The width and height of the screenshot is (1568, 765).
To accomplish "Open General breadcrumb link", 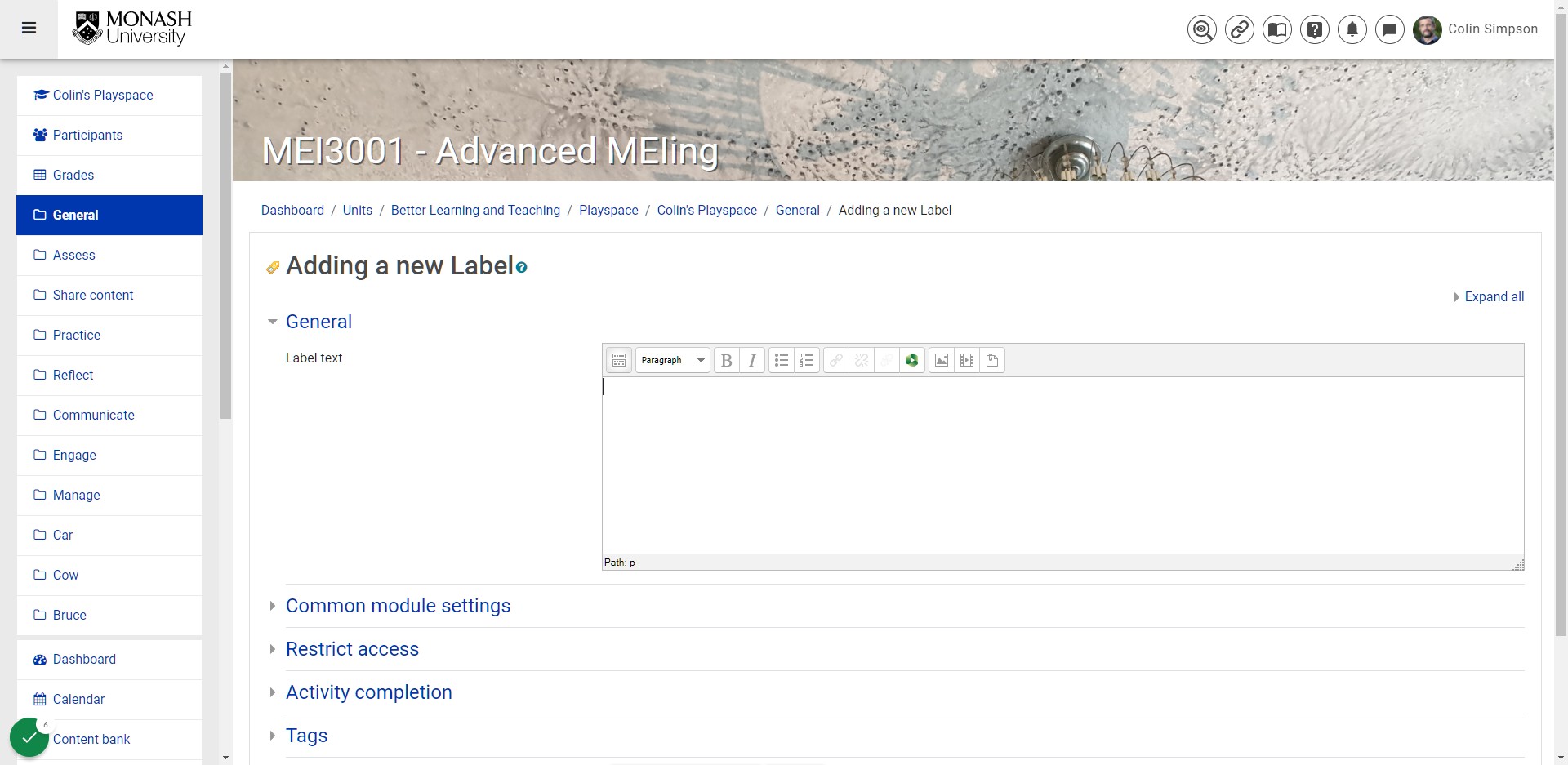I will (x=798, y=211).
